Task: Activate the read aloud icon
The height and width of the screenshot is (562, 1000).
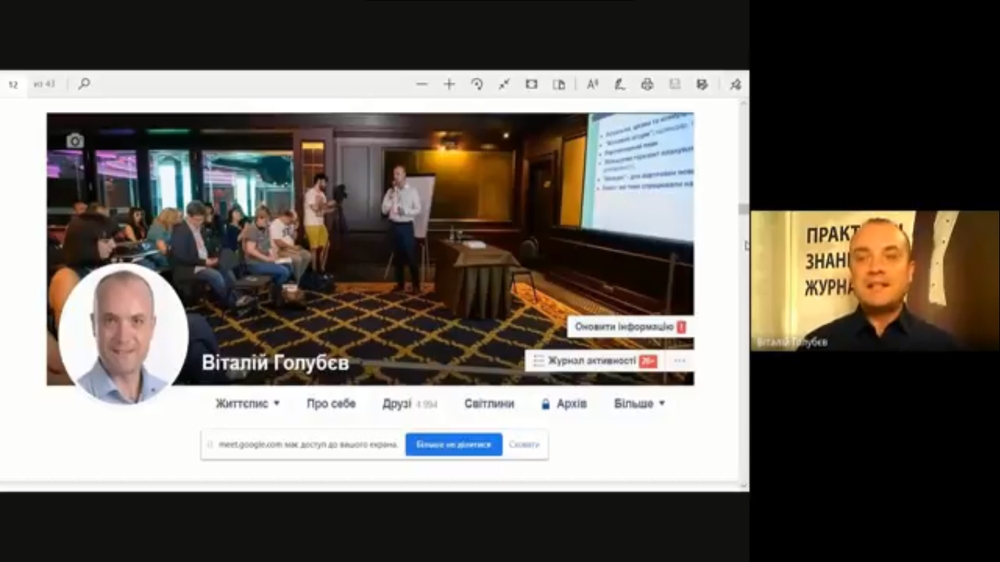Action: pyautogui.click(x=593, y=84)
